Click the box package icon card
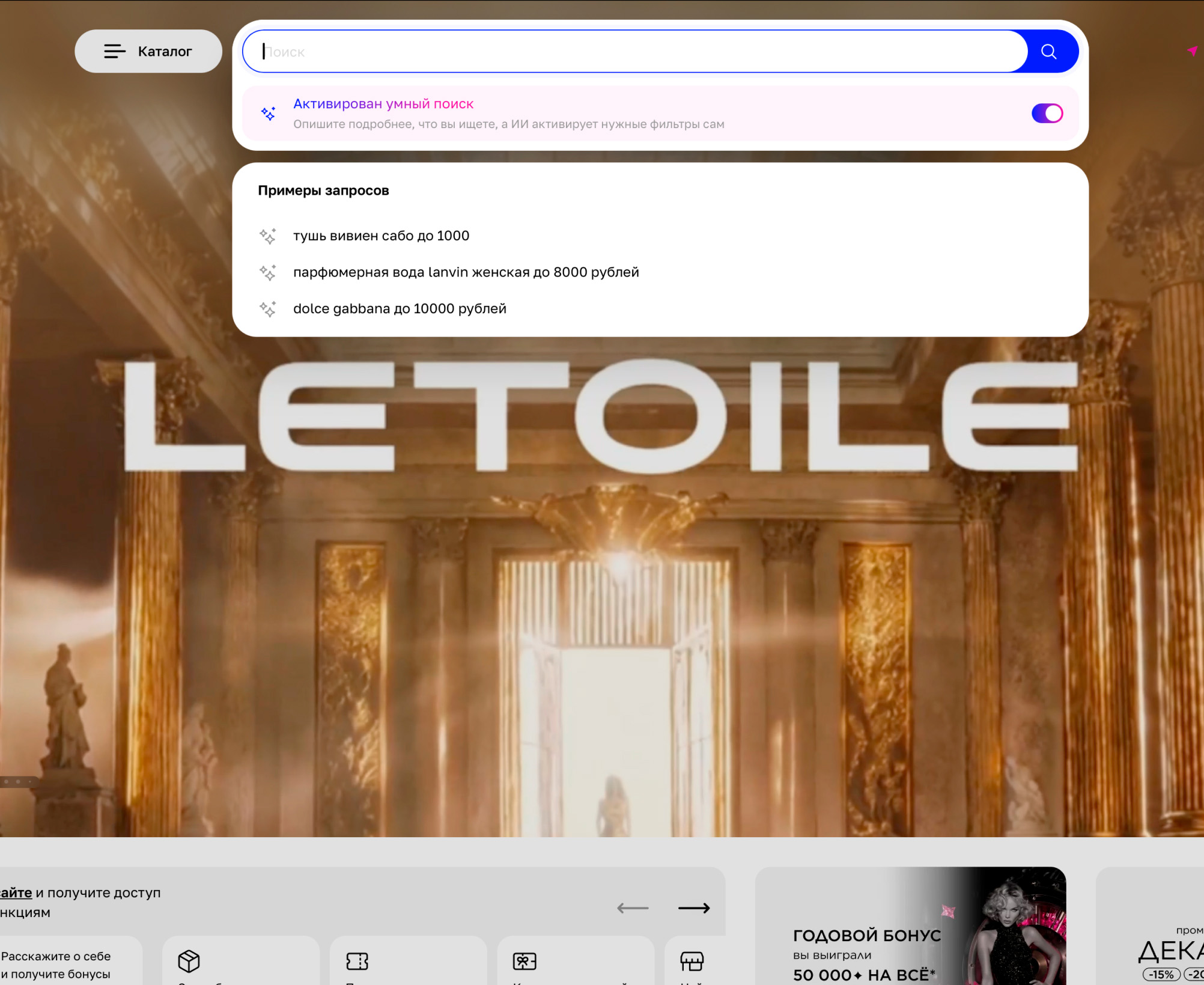Screen dimensions: 1204x985 pos(189,961)
